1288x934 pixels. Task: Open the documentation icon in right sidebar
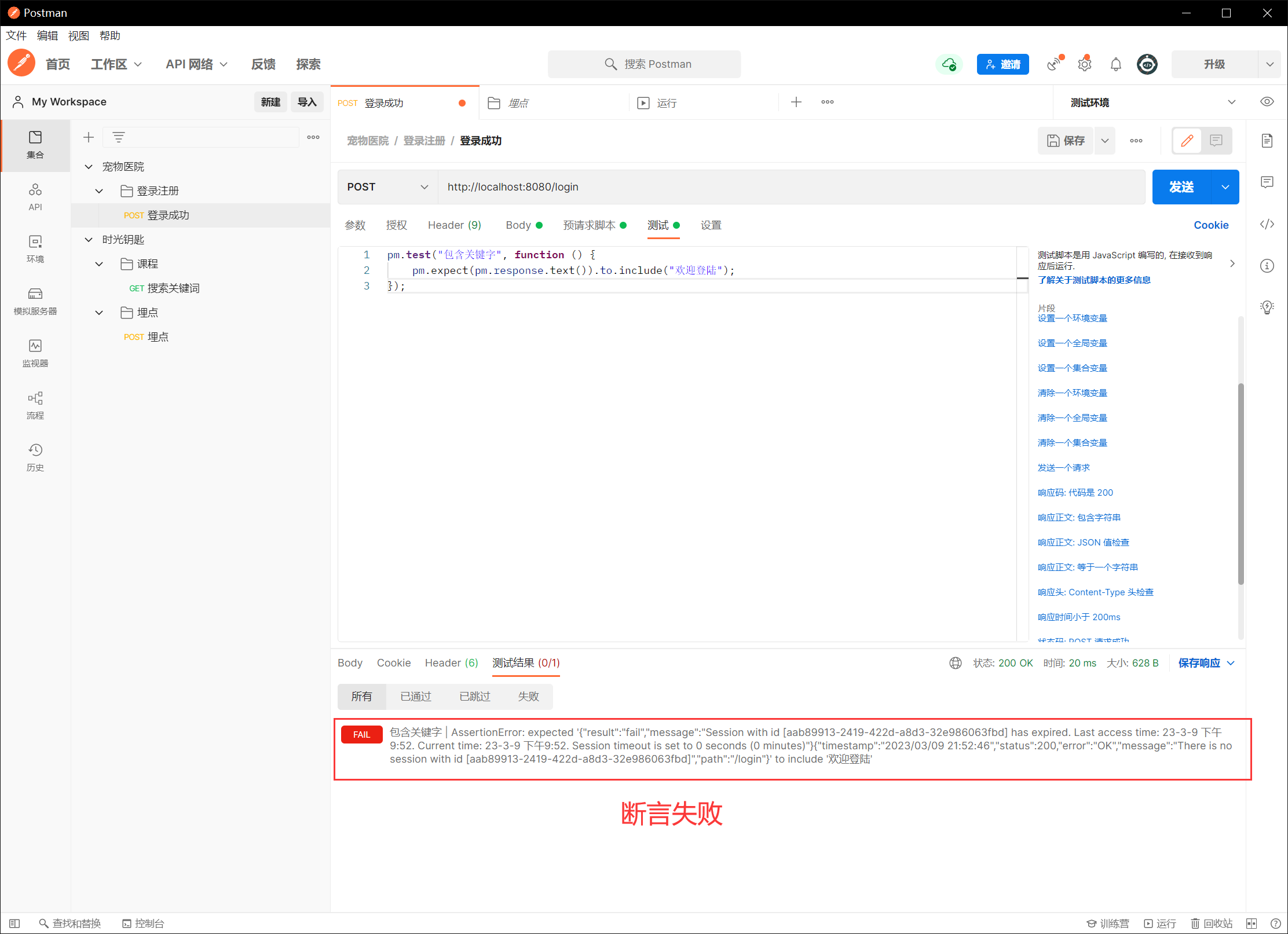(x=1267, y=141)
